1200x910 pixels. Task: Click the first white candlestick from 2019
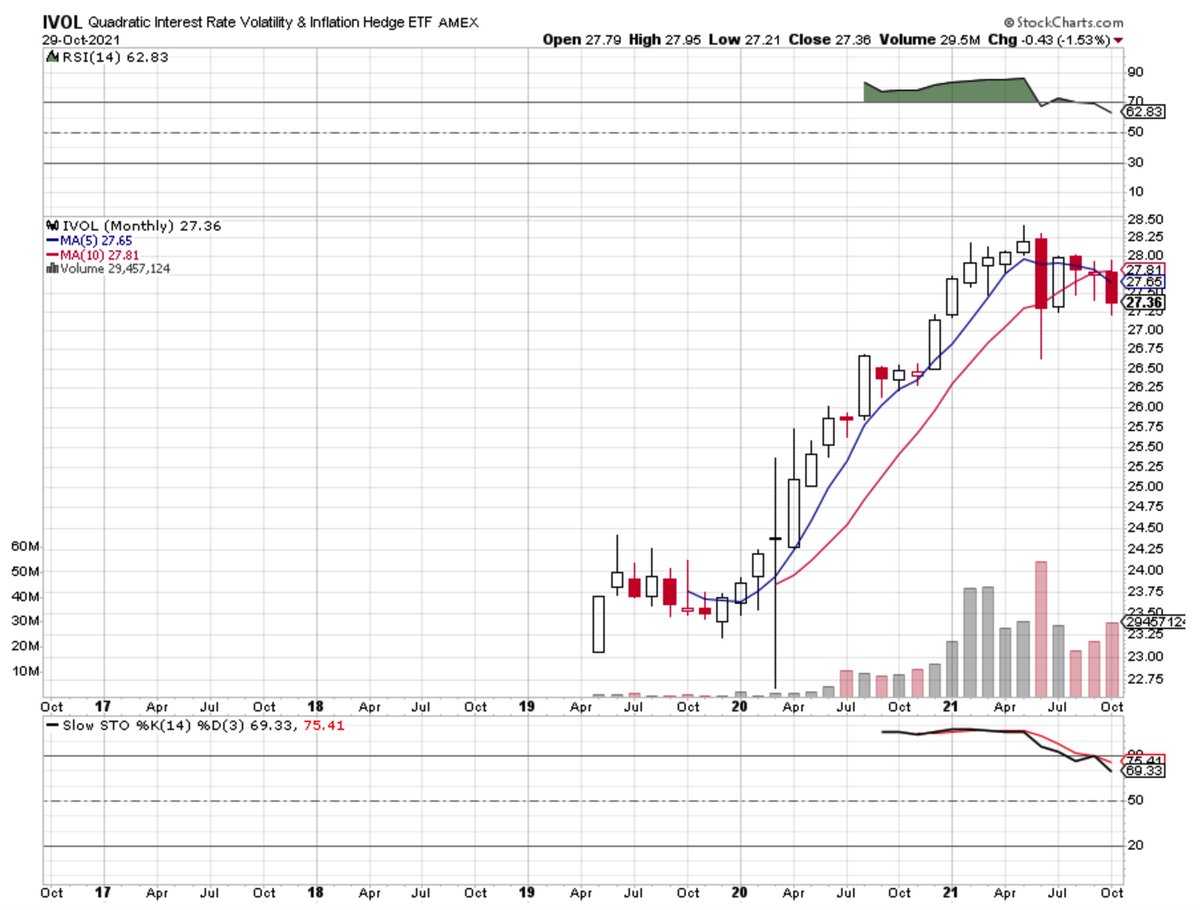tap(598, 624)
